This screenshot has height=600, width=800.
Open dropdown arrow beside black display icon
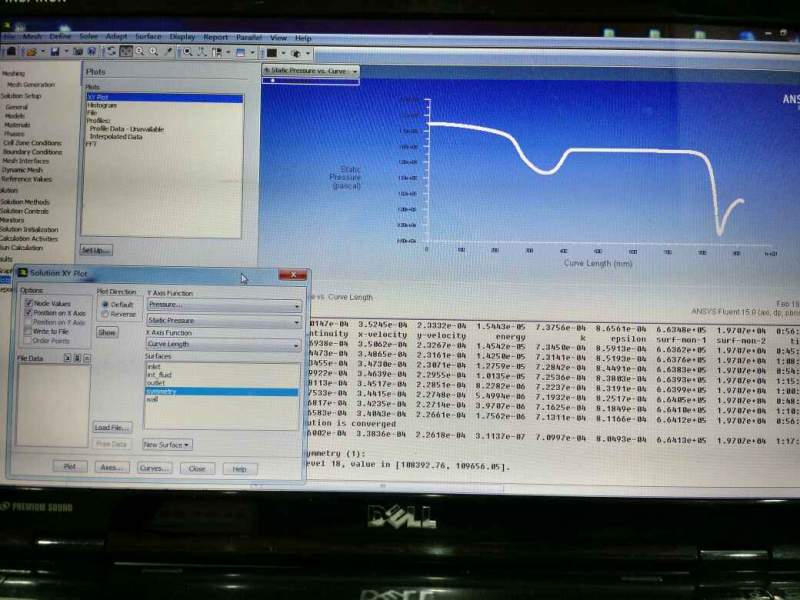283,53
